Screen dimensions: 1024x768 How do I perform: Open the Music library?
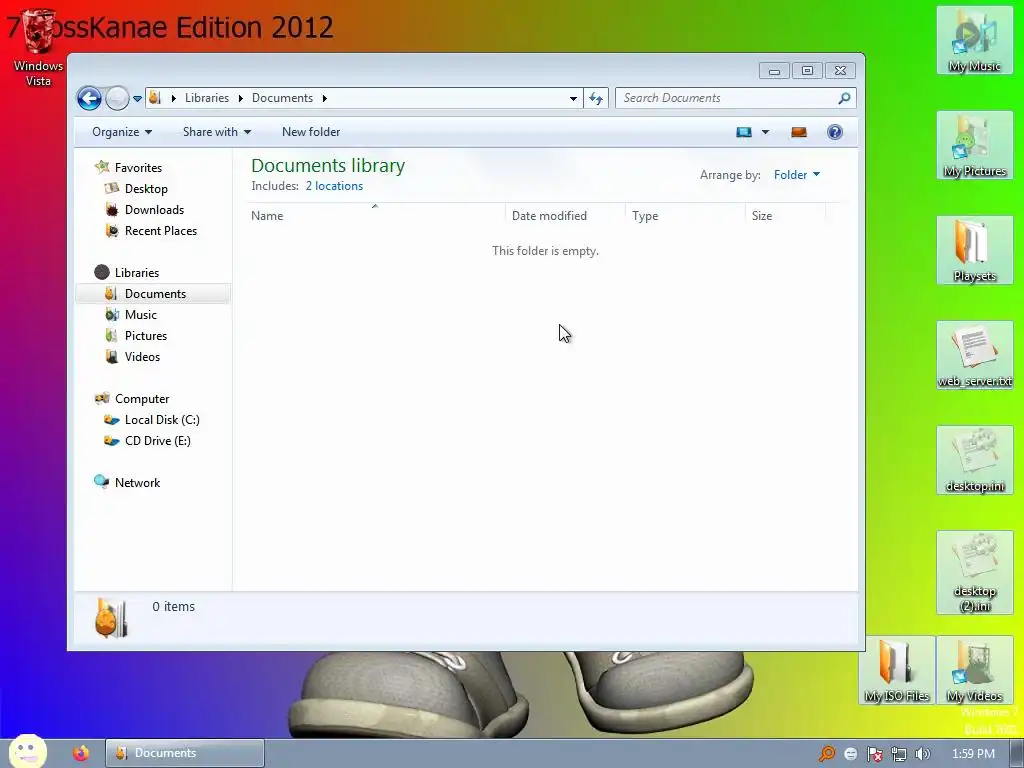click(x=140, y=315)
